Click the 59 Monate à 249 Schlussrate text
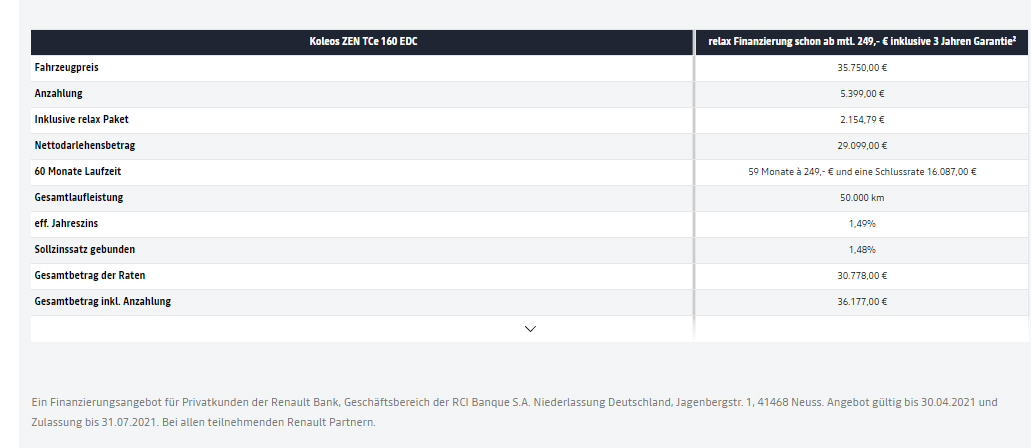The image size is (1031, 448). pos(862,172)
